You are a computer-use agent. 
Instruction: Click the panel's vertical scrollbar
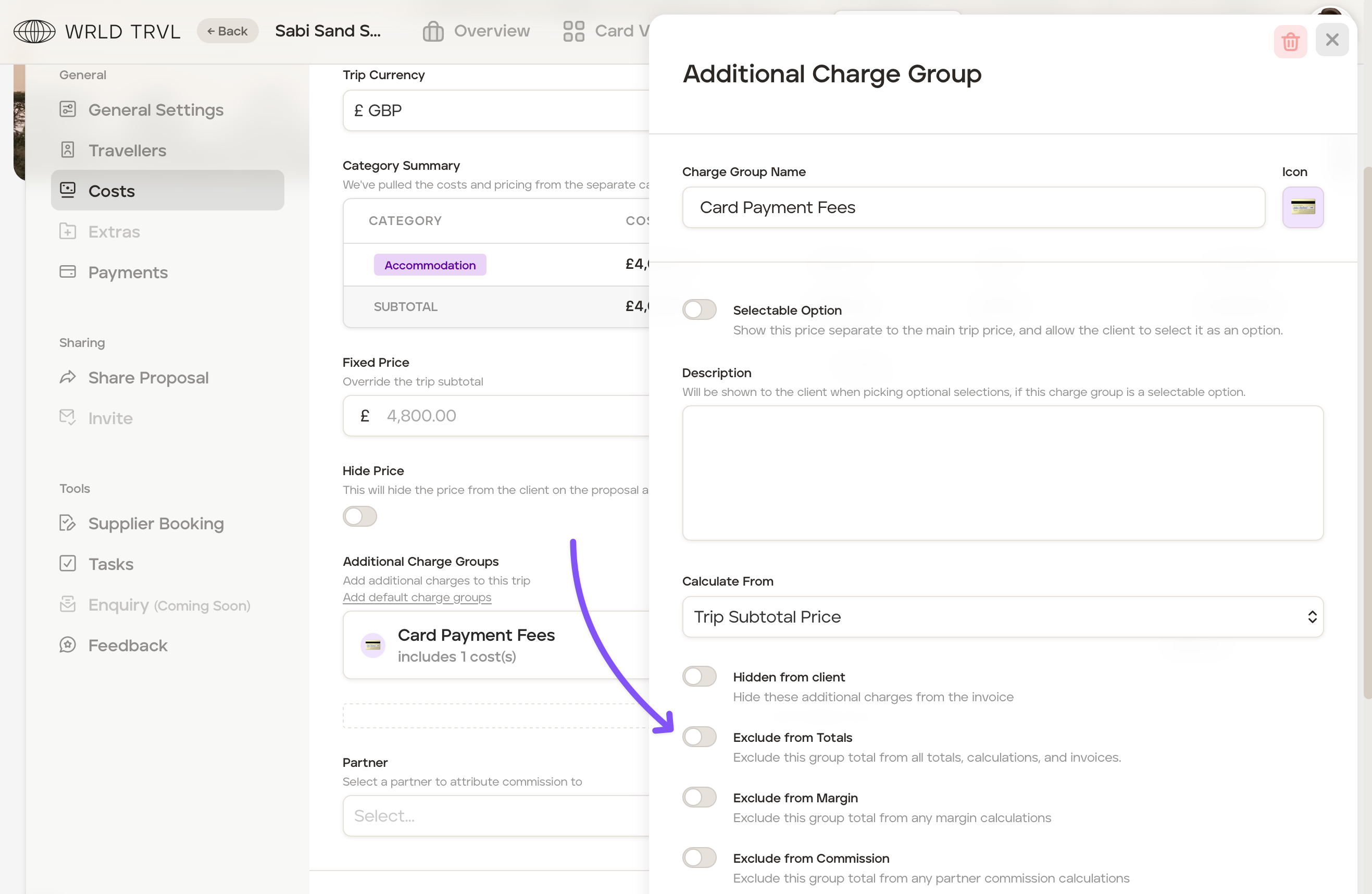pos(1366,432)
